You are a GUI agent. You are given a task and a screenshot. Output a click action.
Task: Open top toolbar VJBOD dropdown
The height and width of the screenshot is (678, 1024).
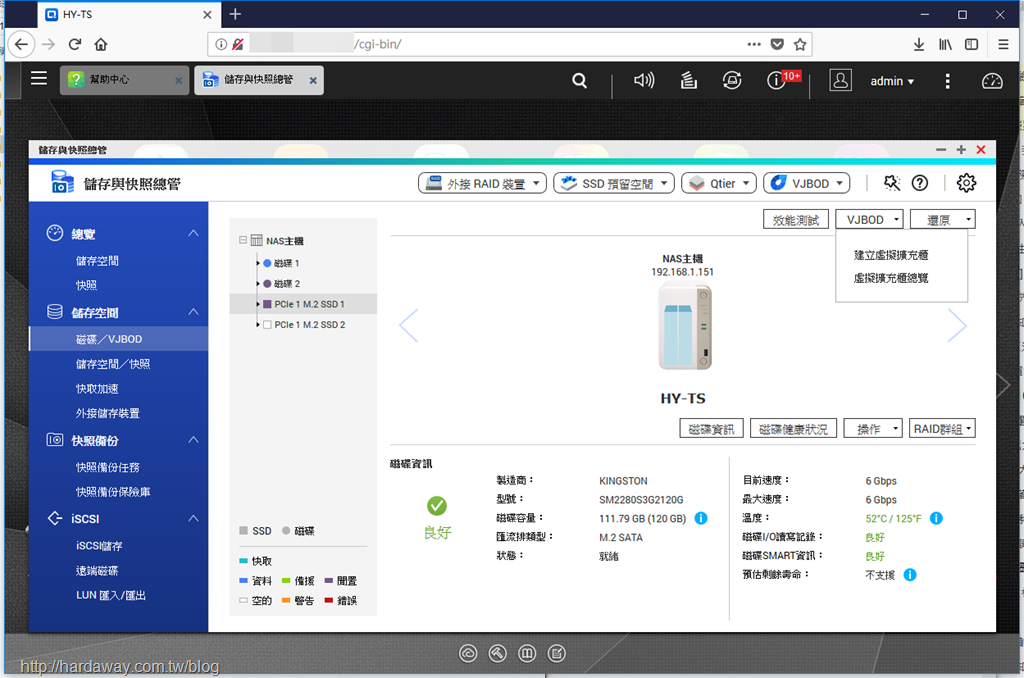[x=807, y=183]
